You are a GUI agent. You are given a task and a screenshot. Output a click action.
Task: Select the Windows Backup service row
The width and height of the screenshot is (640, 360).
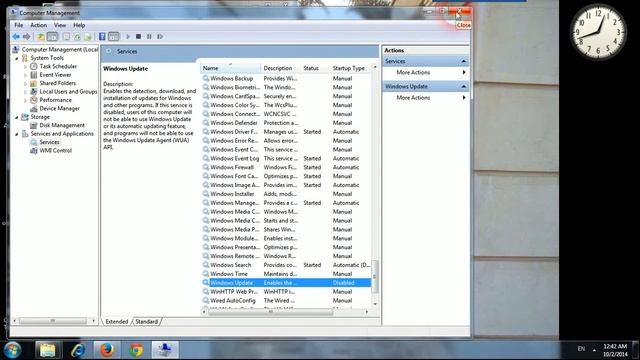(x=286, y=78)
